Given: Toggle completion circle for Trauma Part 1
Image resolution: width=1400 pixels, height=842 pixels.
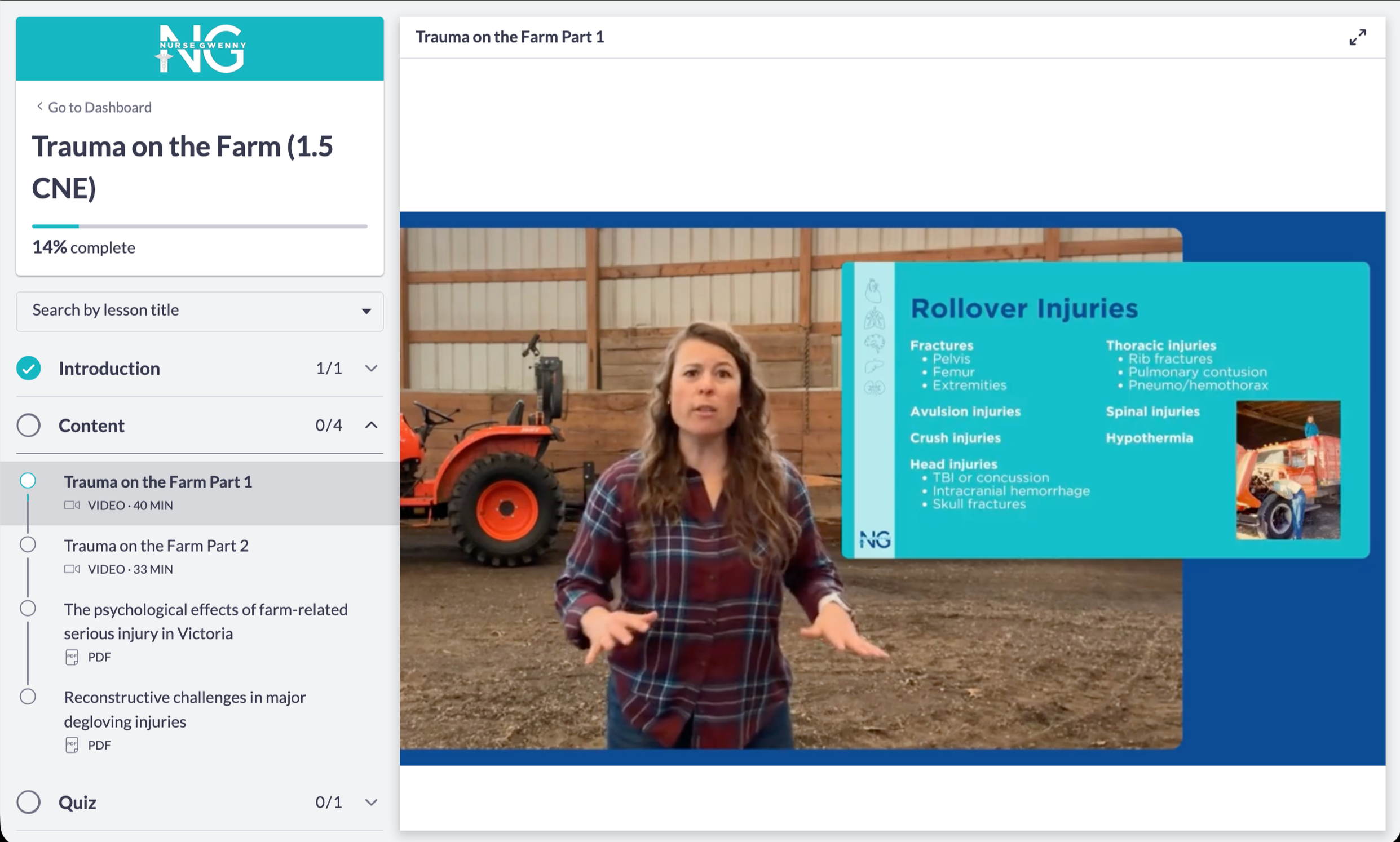Looking at the screenshot, I should click(28, 481).
